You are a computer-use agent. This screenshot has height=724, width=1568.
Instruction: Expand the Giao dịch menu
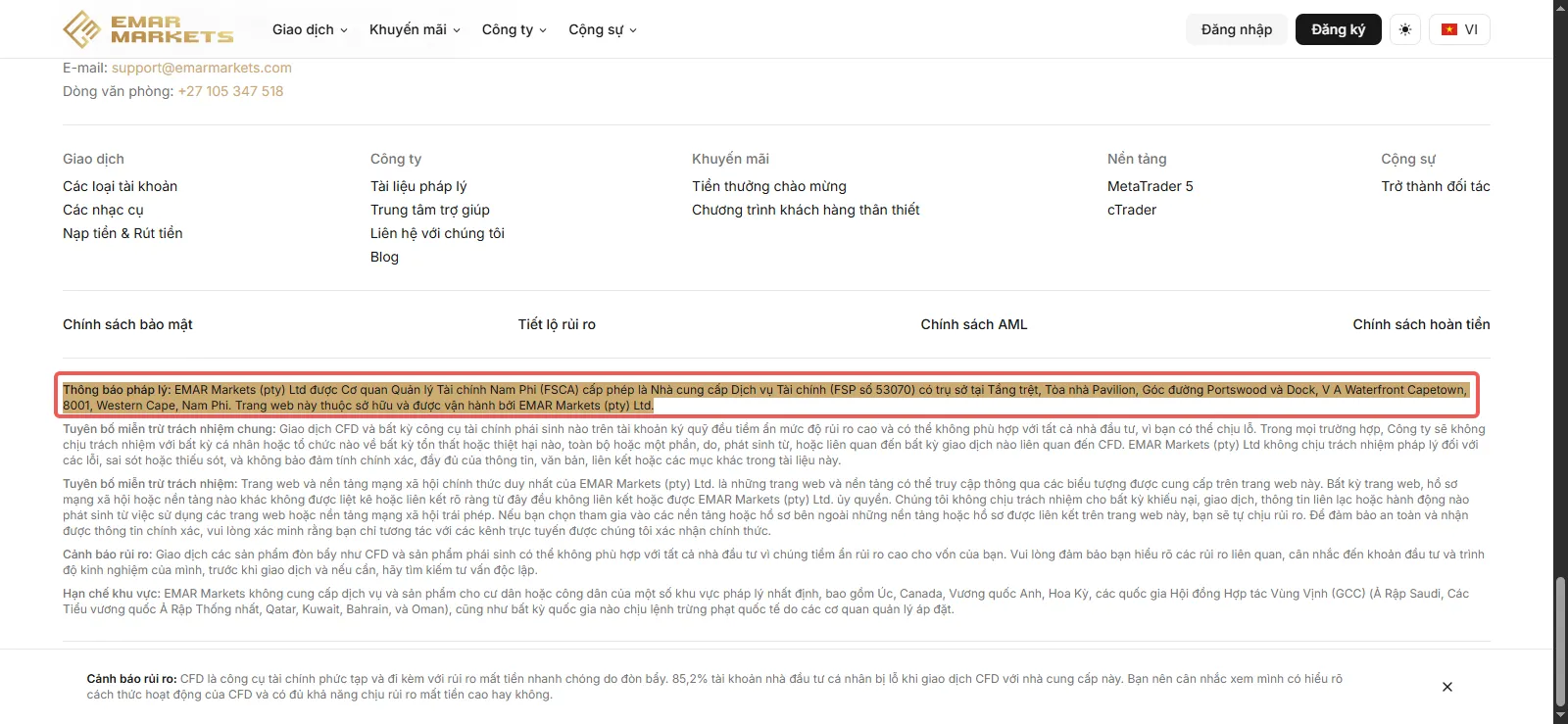pyautogui.click(x=310, y=29)
